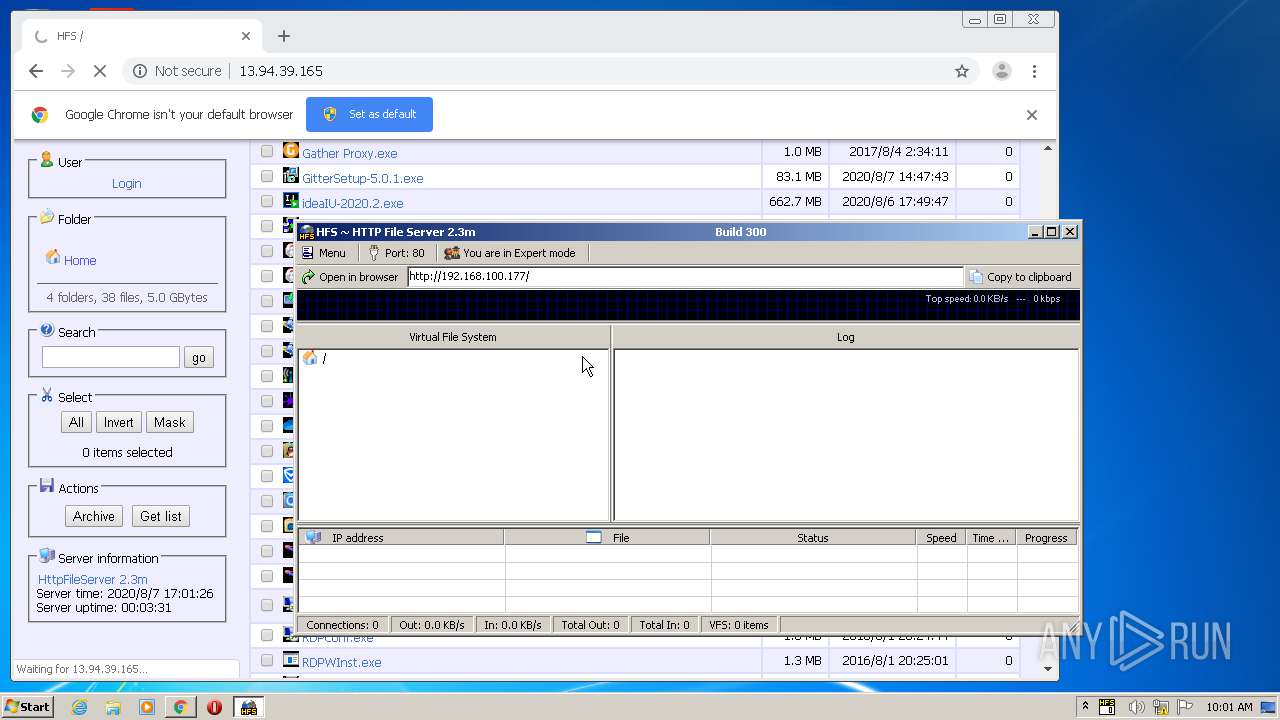Screen dimensions: 1280x720
Task: Click the Get list button
Action: point(161,516)
